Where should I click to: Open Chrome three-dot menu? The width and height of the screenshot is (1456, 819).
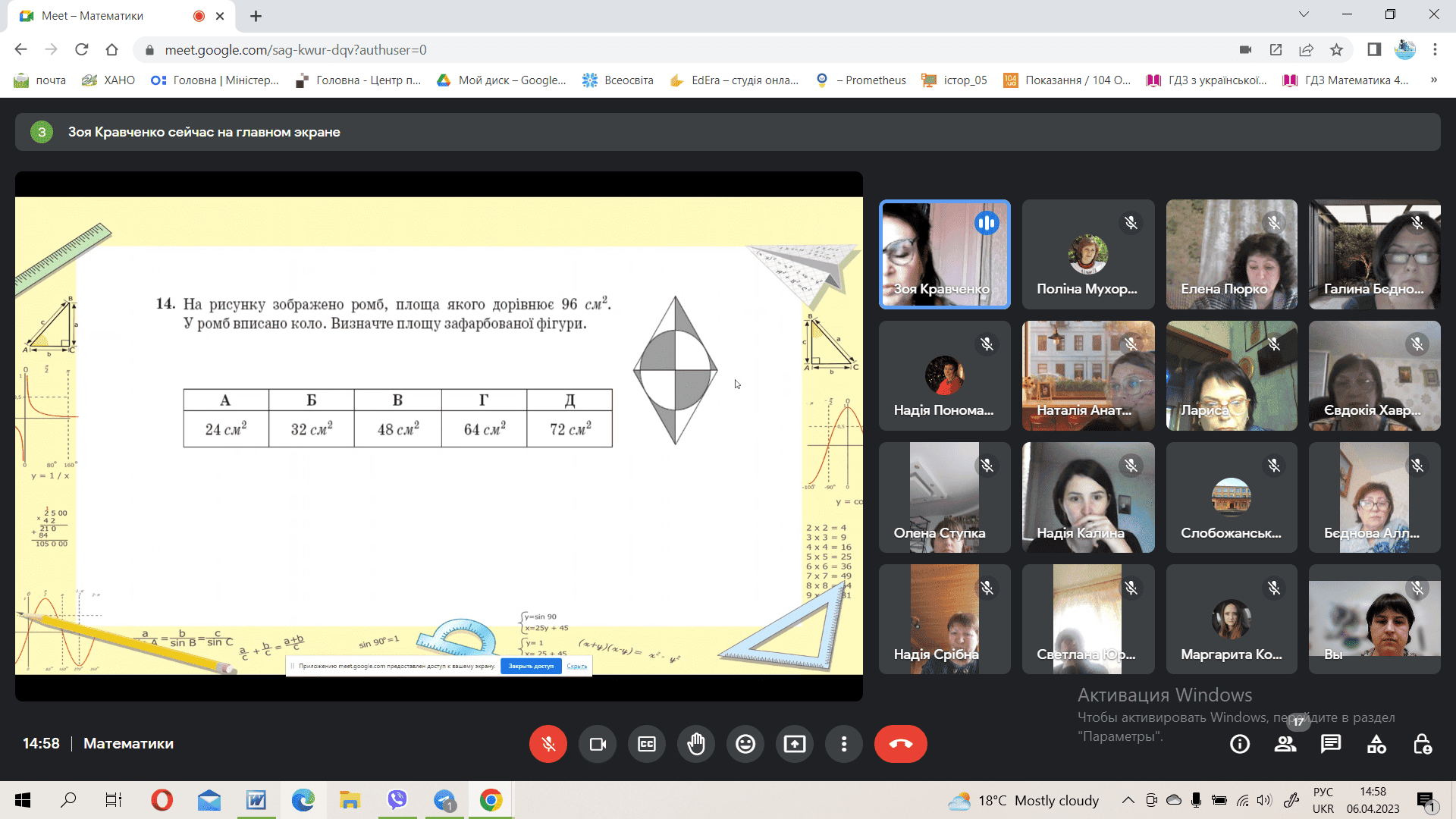[1435, 49]
